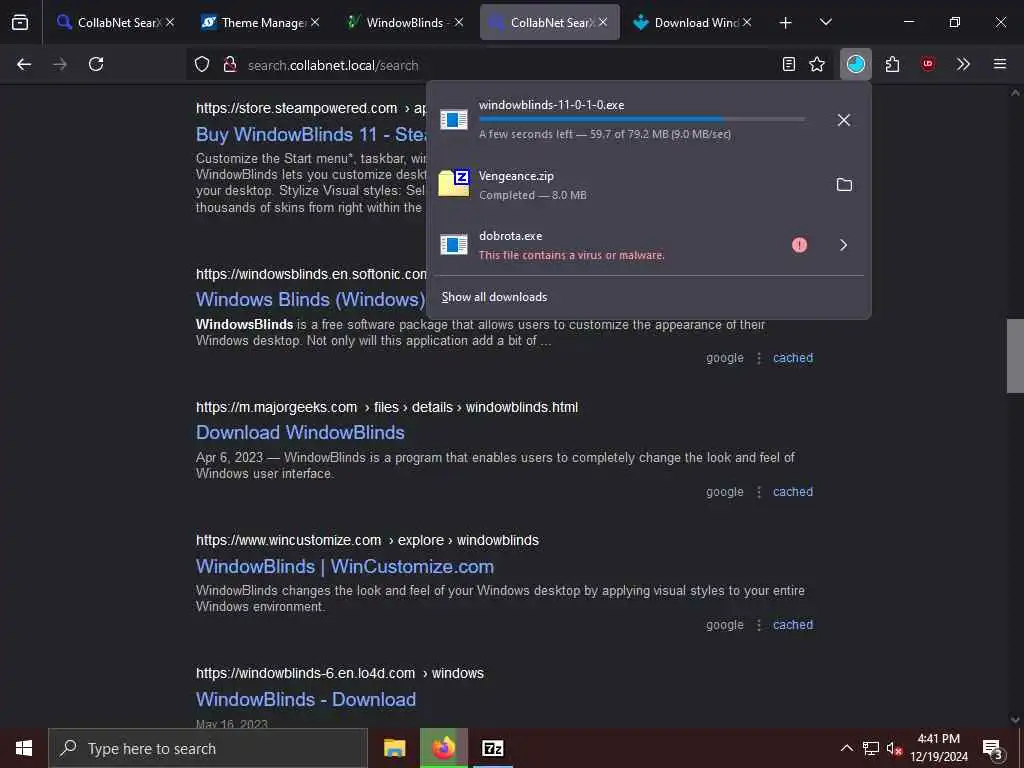The height and width of the screenshot is (768, 1024).
Task: Show Vengeance.zip in folder
Action: click(x=844, y=185)
